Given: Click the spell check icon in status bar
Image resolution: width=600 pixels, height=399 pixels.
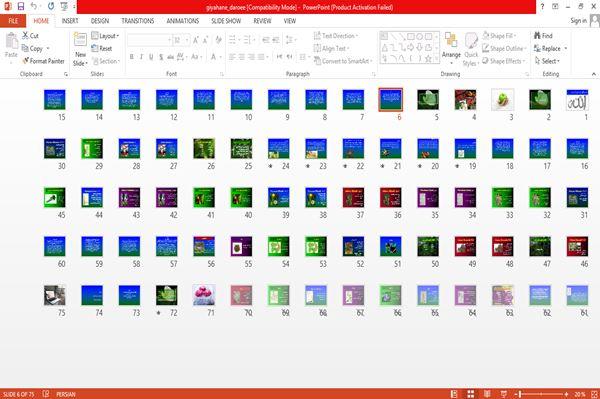Looking at the screenshot, I should (x=46, y=394).
